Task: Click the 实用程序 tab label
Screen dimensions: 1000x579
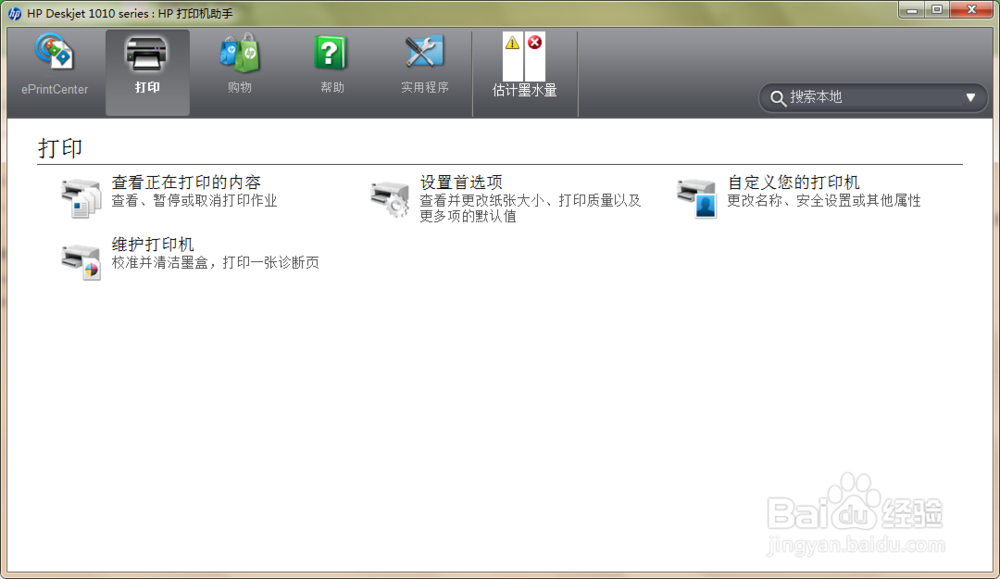Action: (424, 87)
